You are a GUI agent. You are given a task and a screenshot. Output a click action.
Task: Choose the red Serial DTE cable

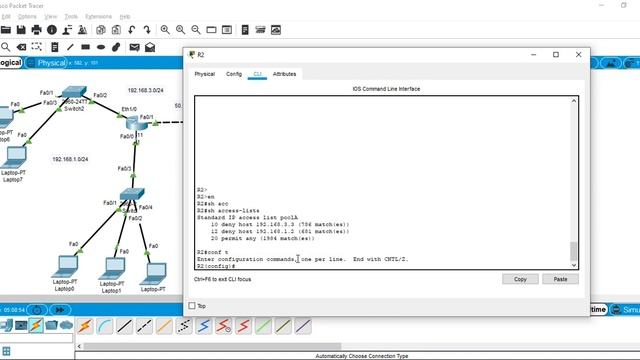pyautogui.click(x=243, y=326)
